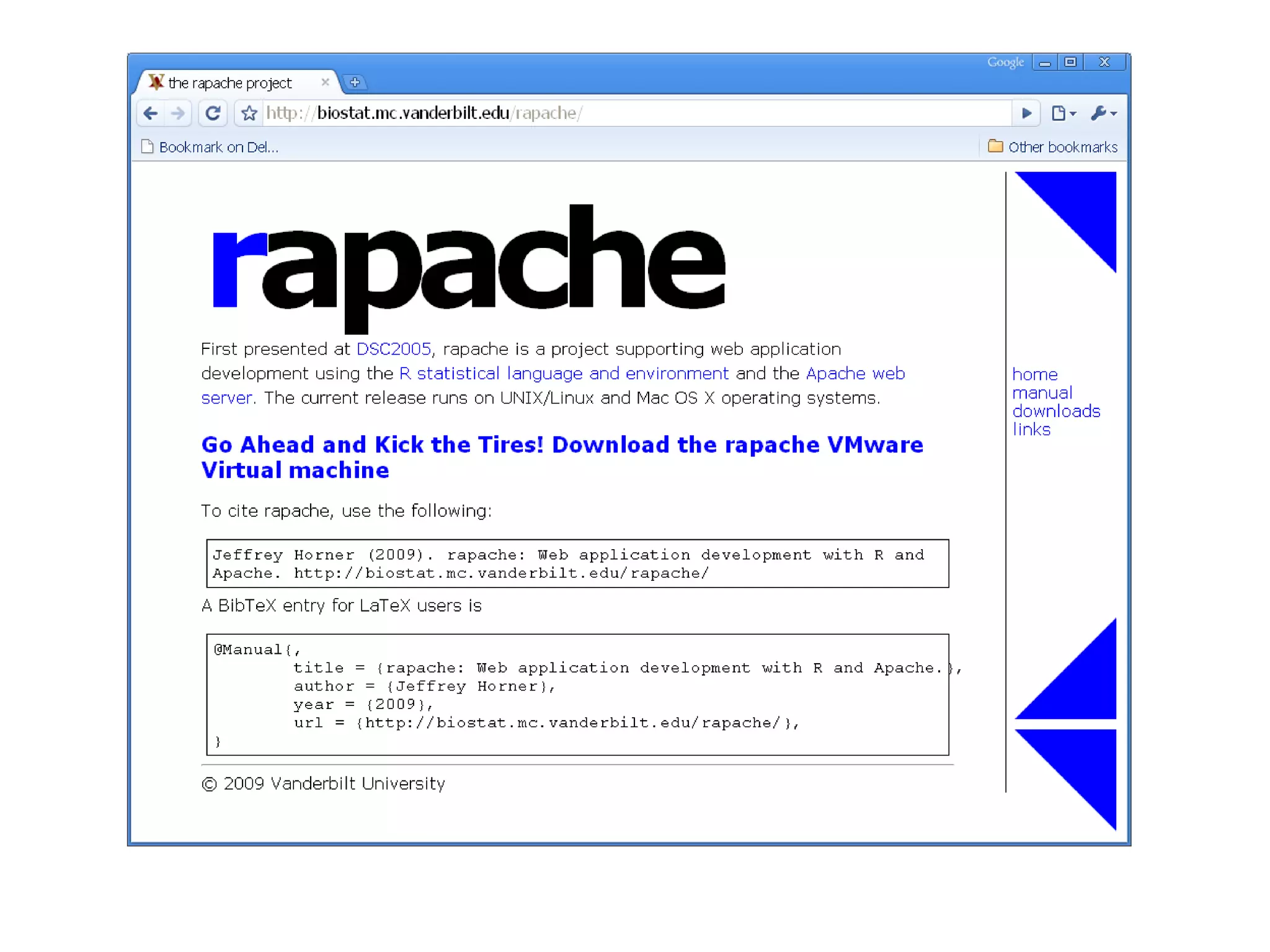The height and width of the screenshot is (952, 1270).
Task: Expand the page control menu dropdown
Action: [1063, 113]
